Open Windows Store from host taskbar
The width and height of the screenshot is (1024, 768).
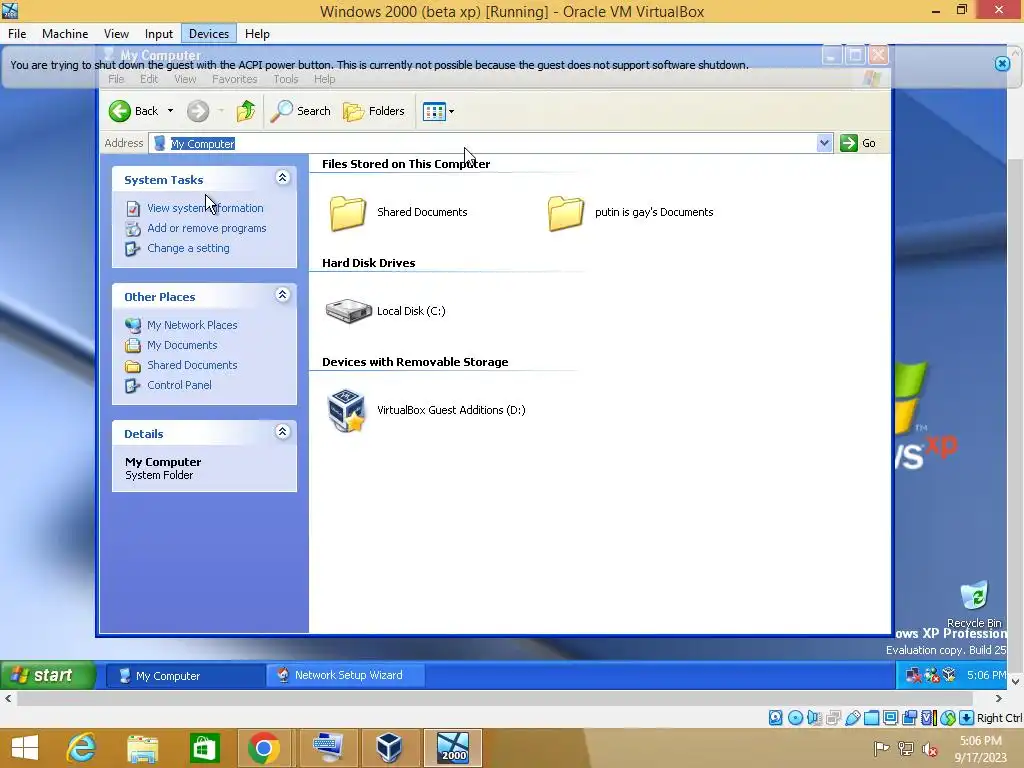(x=204, y=748)
